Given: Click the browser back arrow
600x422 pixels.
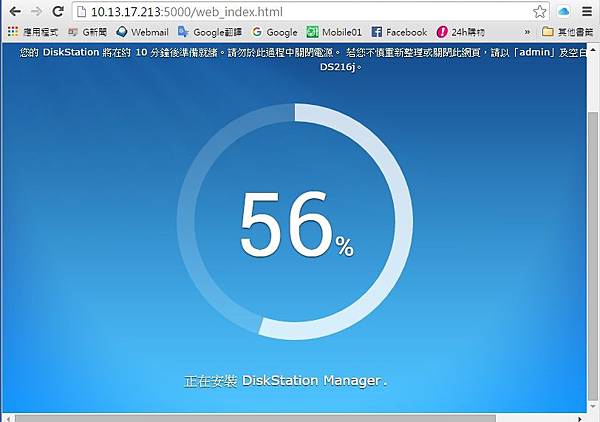Looking at the screenshot, I should pos(15,11).
